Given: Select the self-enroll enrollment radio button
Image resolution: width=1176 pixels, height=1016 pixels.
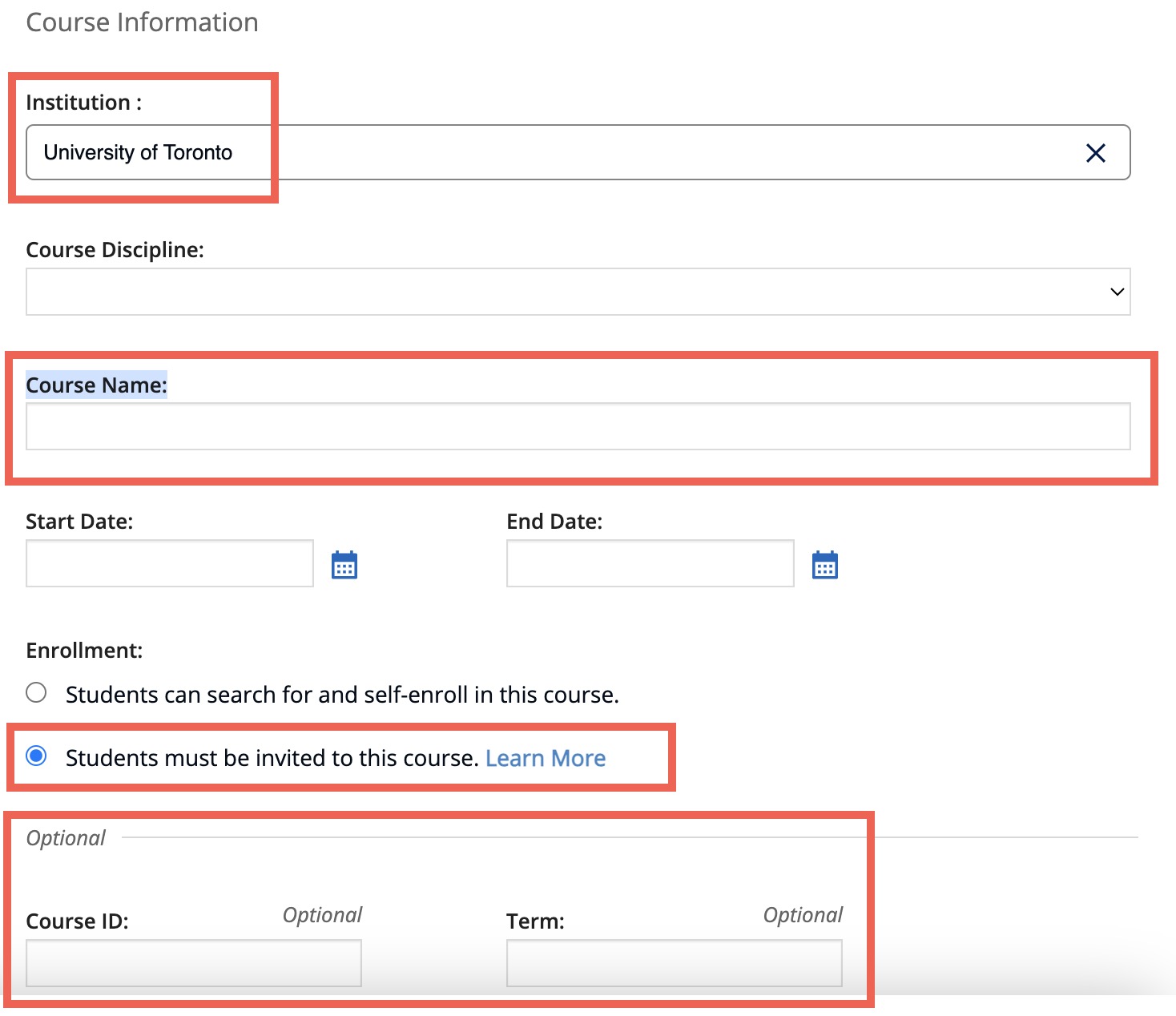Looking at the screenshot, I should point(36,692).
